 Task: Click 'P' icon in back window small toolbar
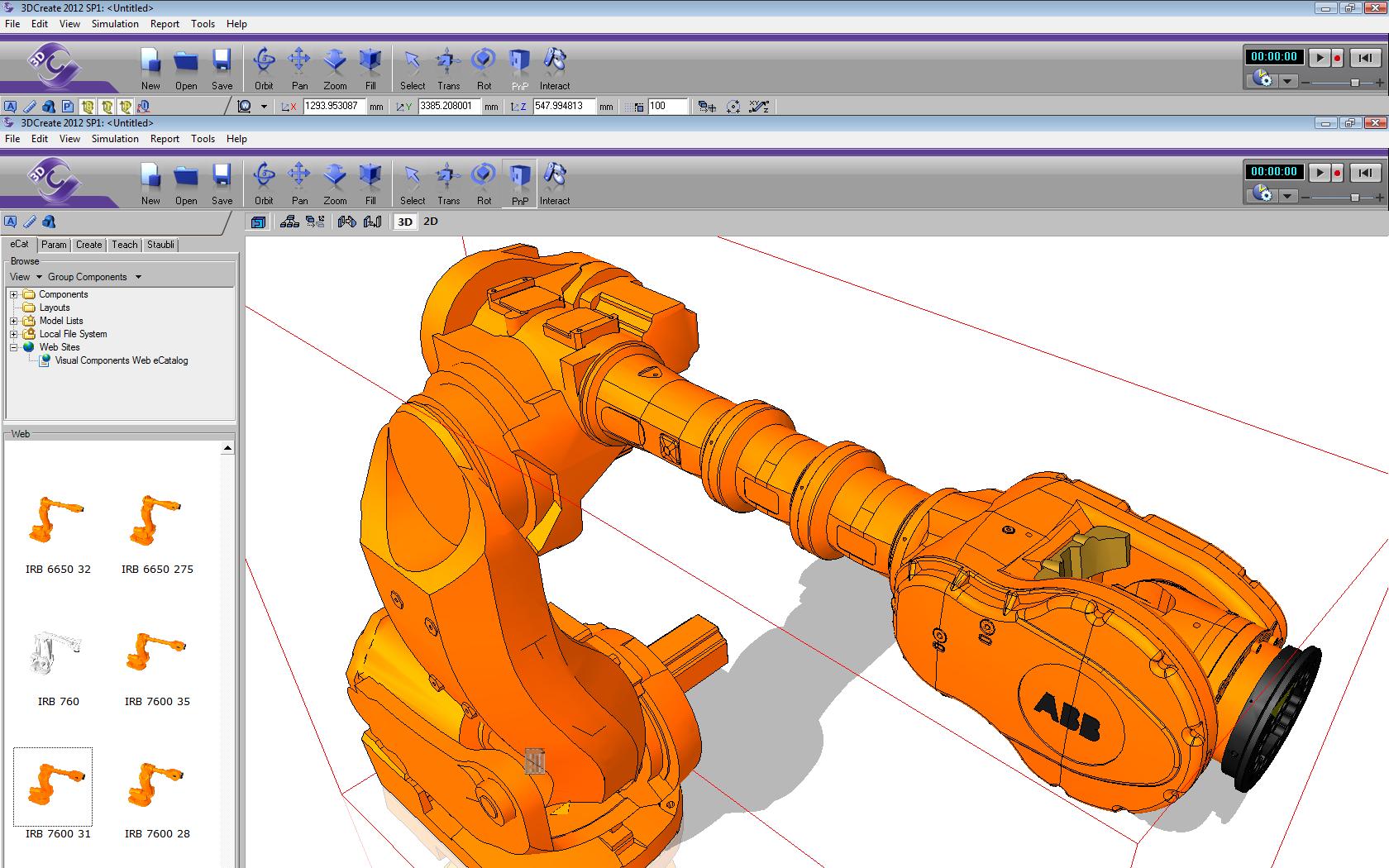(x=68, y=107)
